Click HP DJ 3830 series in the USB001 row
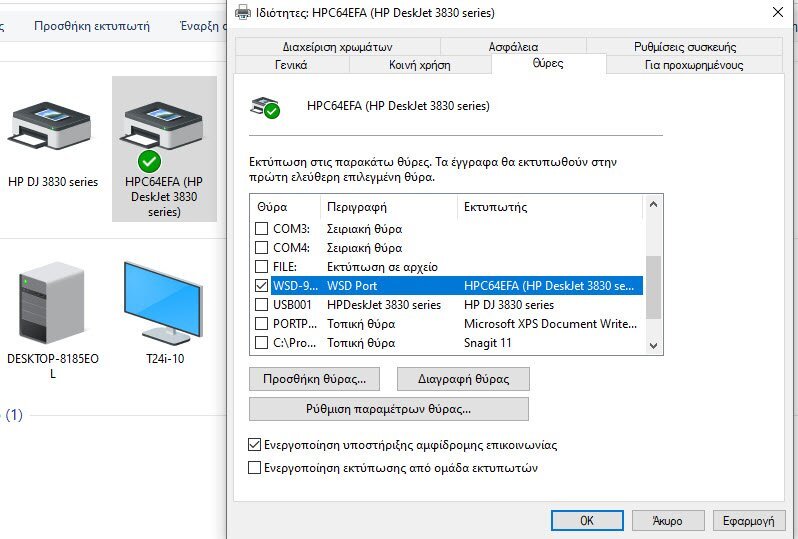 click(509, 305)
